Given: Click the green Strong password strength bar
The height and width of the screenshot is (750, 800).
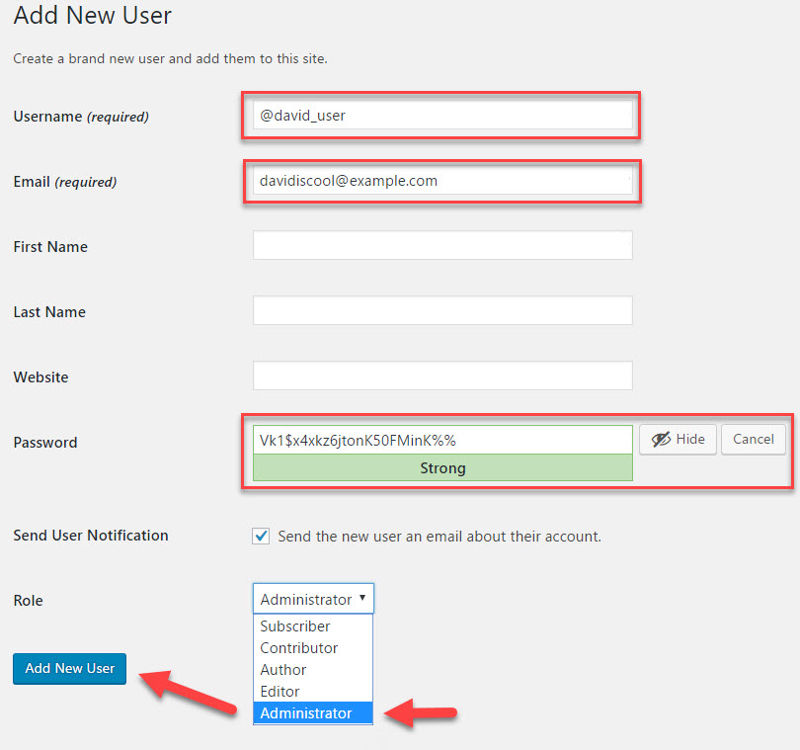Looking at the screenshot, I should pos(442,468).
